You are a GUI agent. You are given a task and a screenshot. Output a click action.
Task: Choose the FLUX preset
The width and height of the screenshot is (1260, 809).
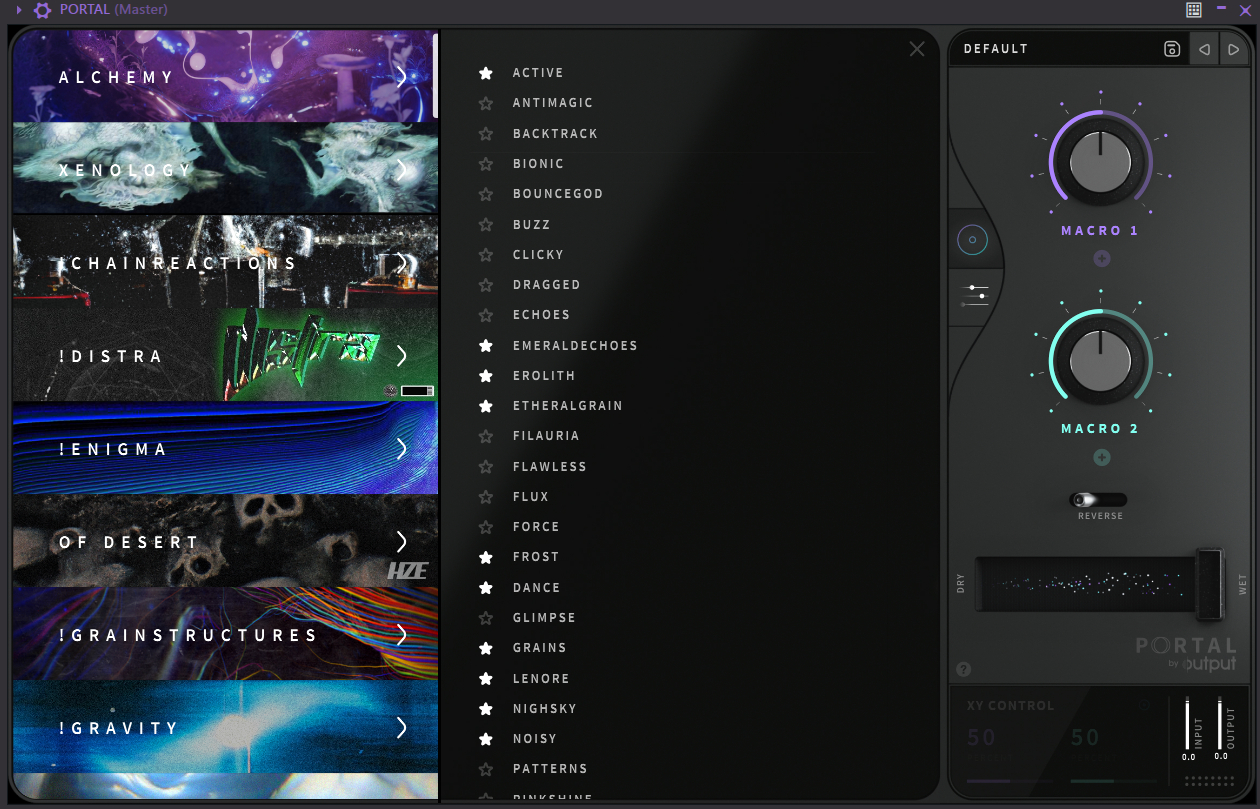pos(531,496)
